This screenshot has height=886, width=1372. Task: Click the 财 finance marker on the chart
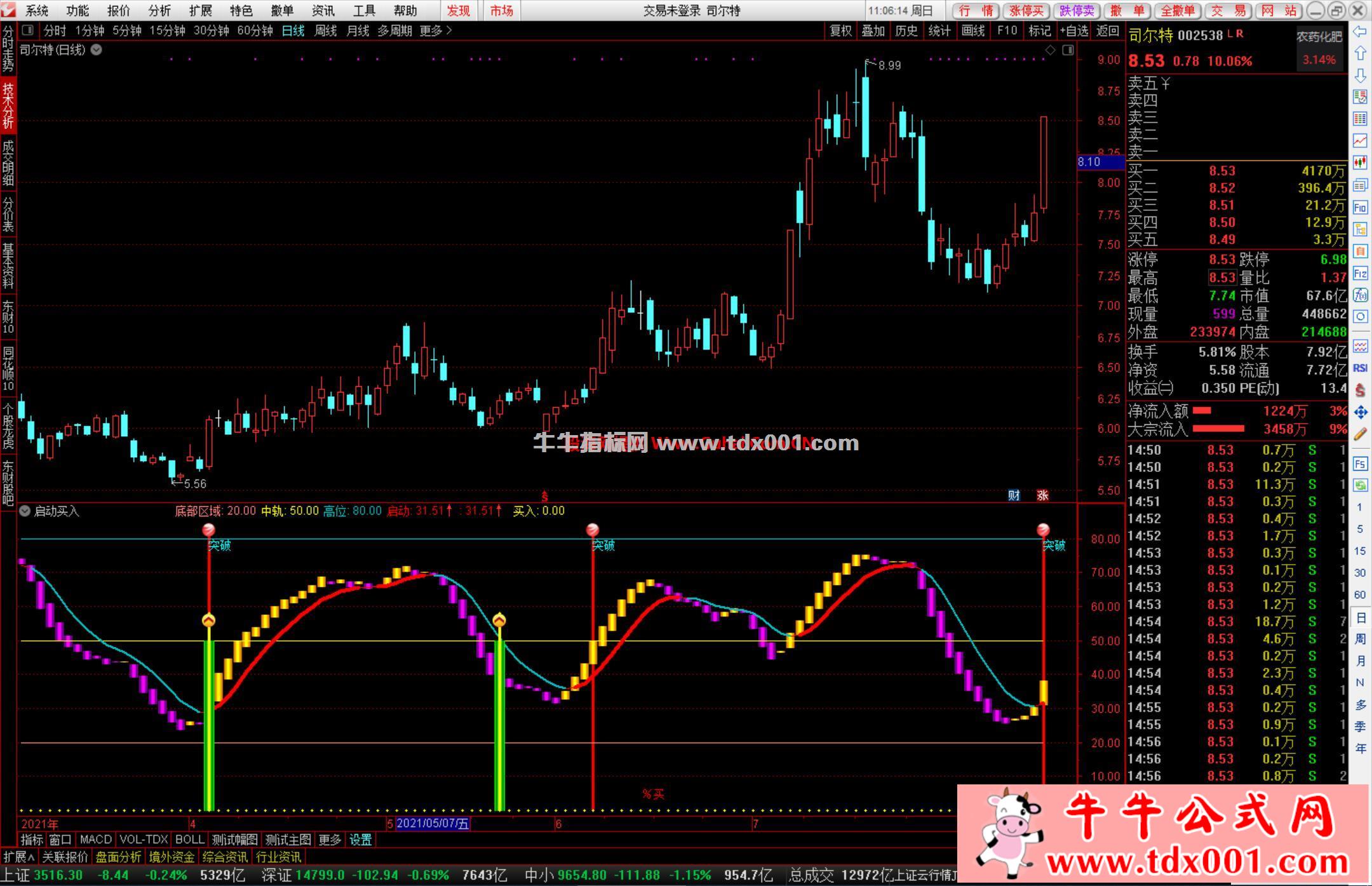tap(1014, 495)
